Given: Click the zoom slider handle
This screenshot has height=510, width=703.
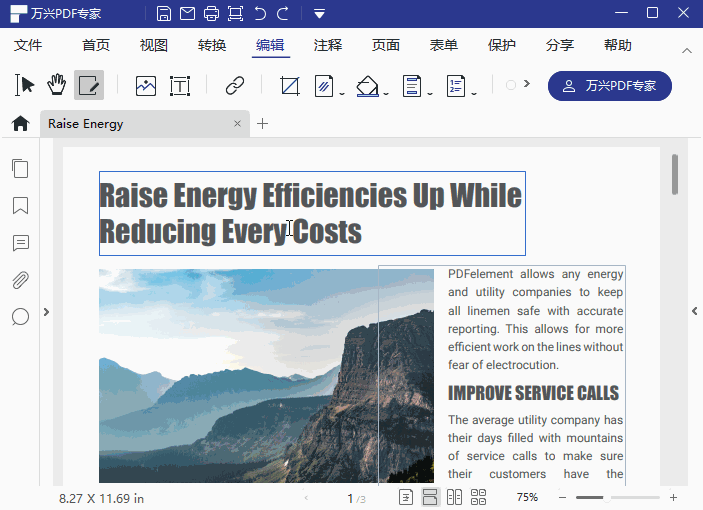Looking at the screenshot, I should click(606, 497).
